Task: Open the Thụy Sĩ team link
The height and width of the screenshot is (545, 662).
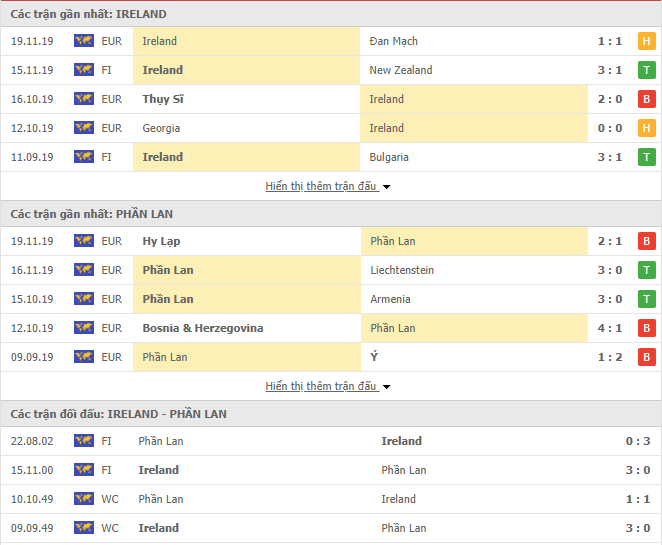Action: click(x=163, y=99)
